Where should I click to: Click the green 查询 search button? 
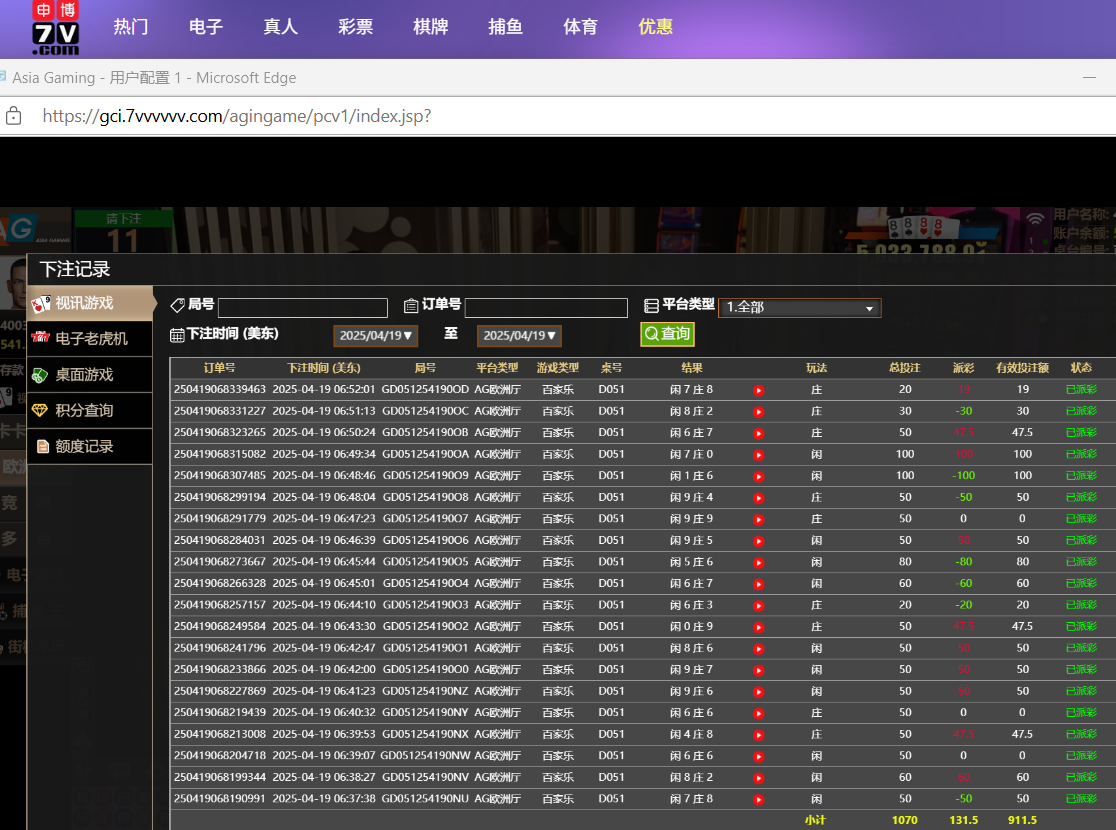coord(667,334)
